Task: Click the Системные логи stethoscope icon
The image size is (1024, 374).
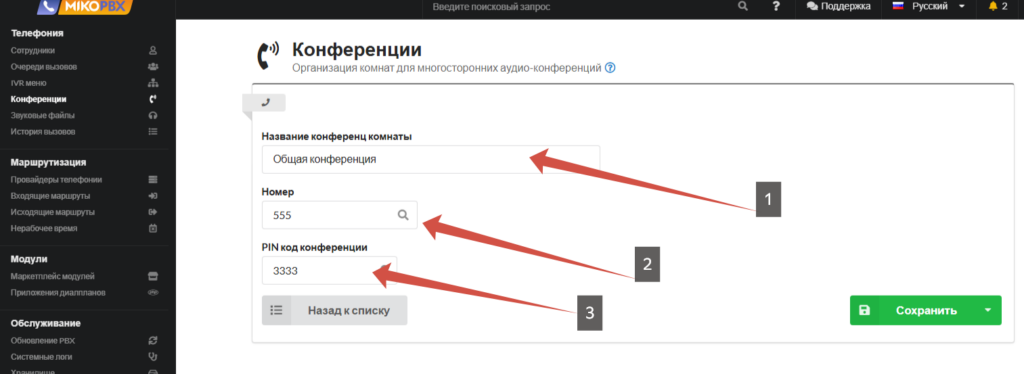Action: point(153,357)
